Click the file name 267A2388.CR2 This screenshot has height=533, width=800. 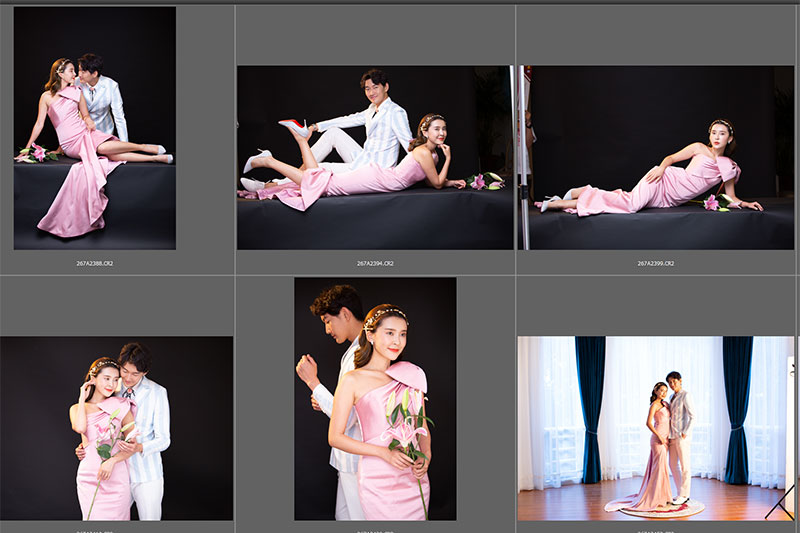pyautogui.click(x=95, y=264)
